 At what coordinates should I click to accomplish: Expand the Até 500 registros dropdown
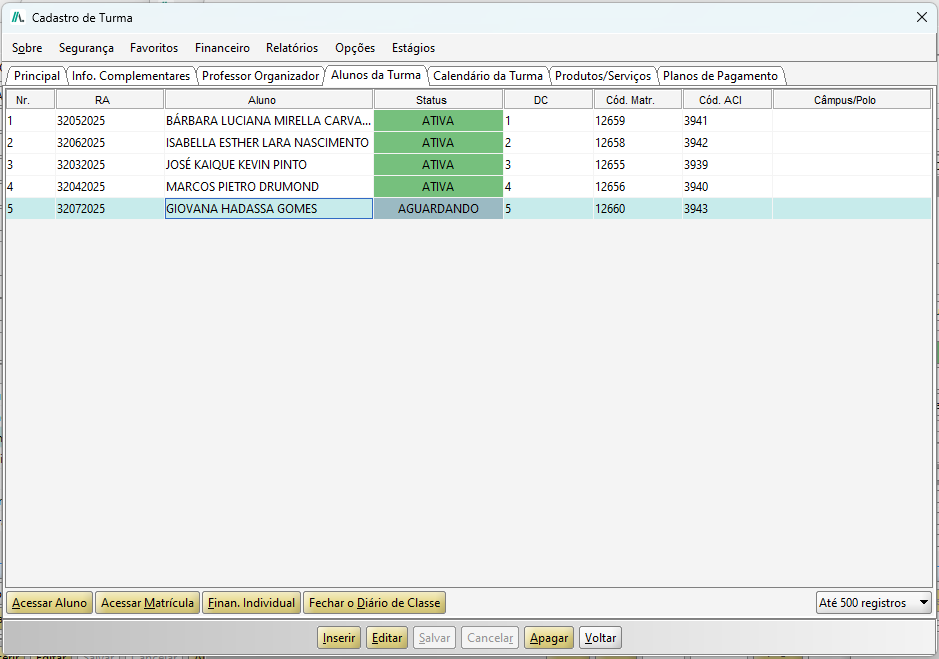(874, 603)
